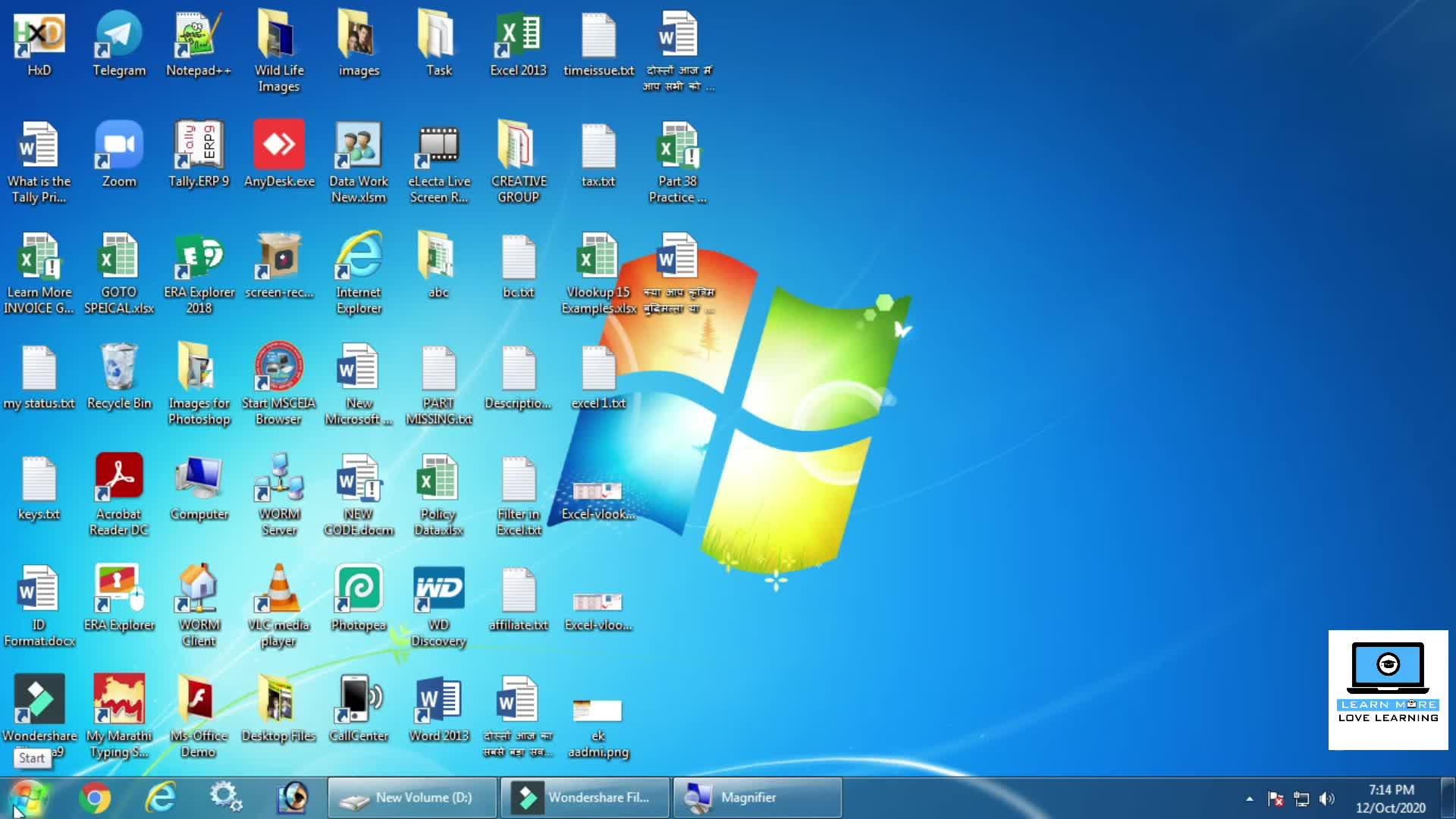
Task: Select the Recycle Bin
Action: pyautogui.click(x=119, y=378)
